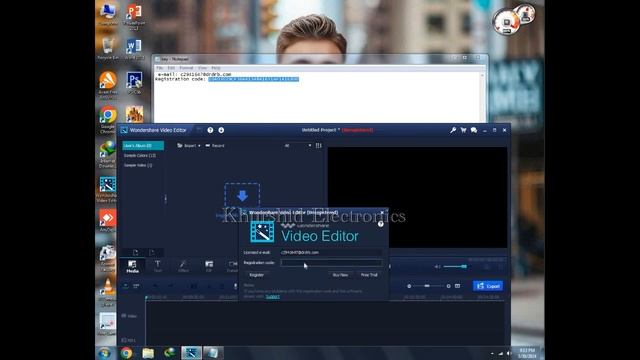The image size is (640, 360).
Task: Click the Record button
Action: click(215, 145)
